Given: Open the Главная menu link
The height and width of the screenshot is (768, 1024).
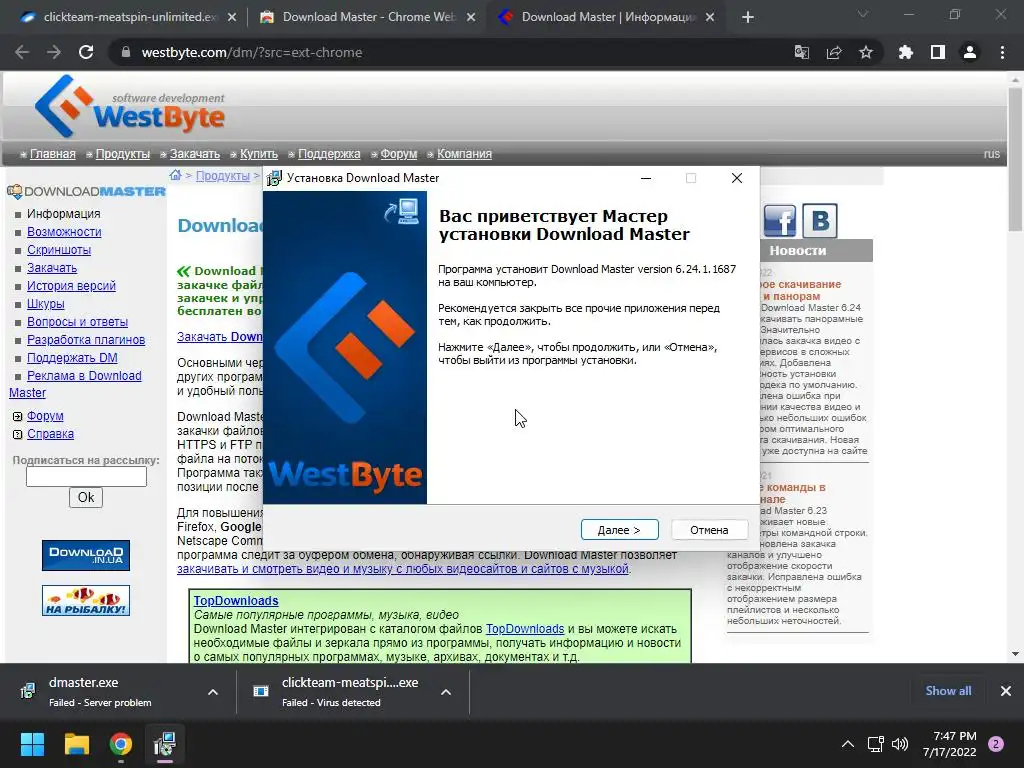Looking at the screenshot, I should click(x=52, y=154).
